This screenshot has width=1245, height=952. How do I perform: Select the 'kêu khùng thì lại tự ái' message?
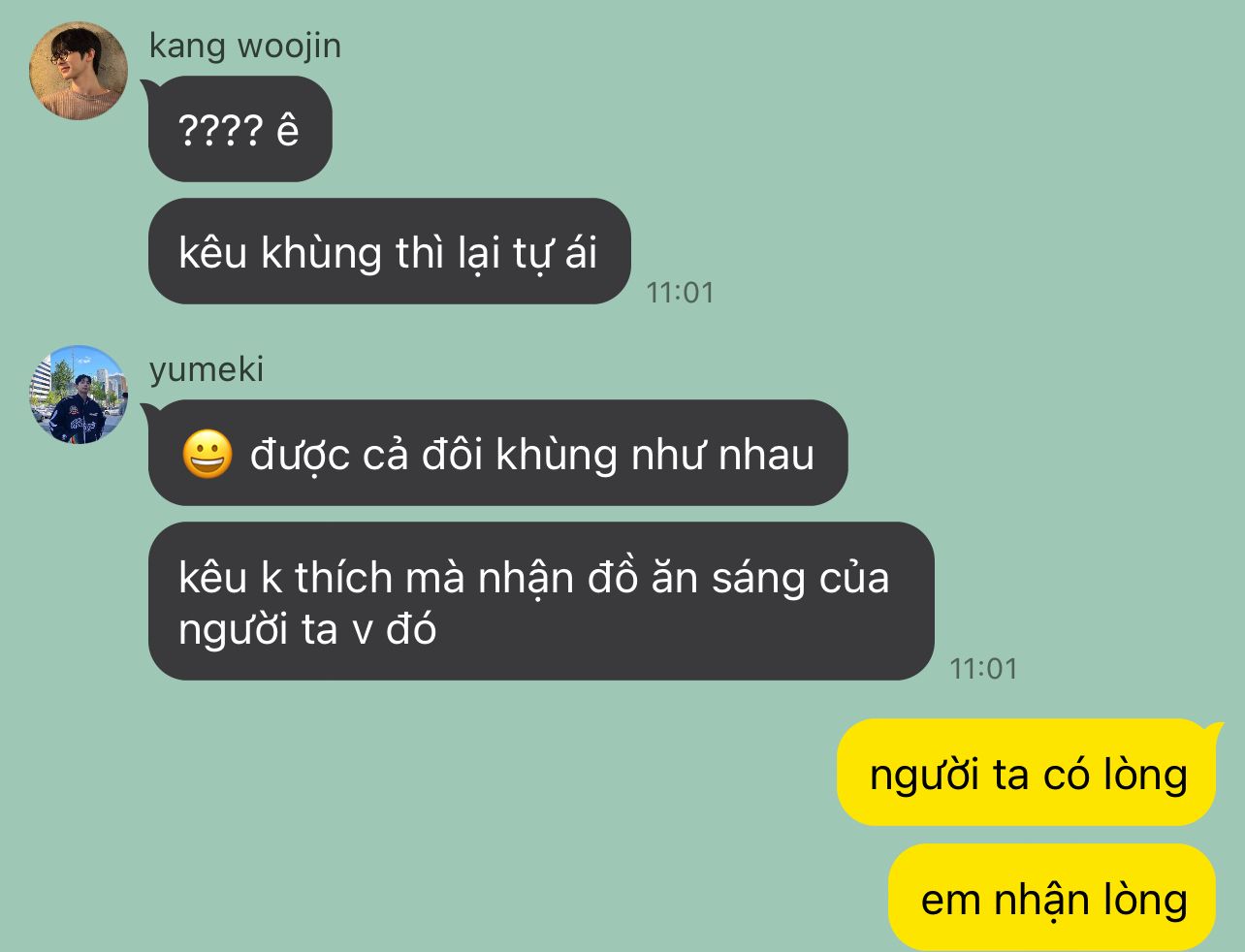389,252
